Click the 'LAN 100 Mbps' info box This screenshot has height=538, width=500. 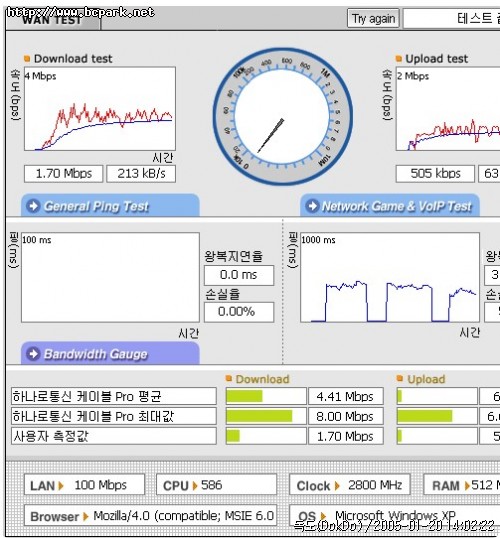coord(84,485)
